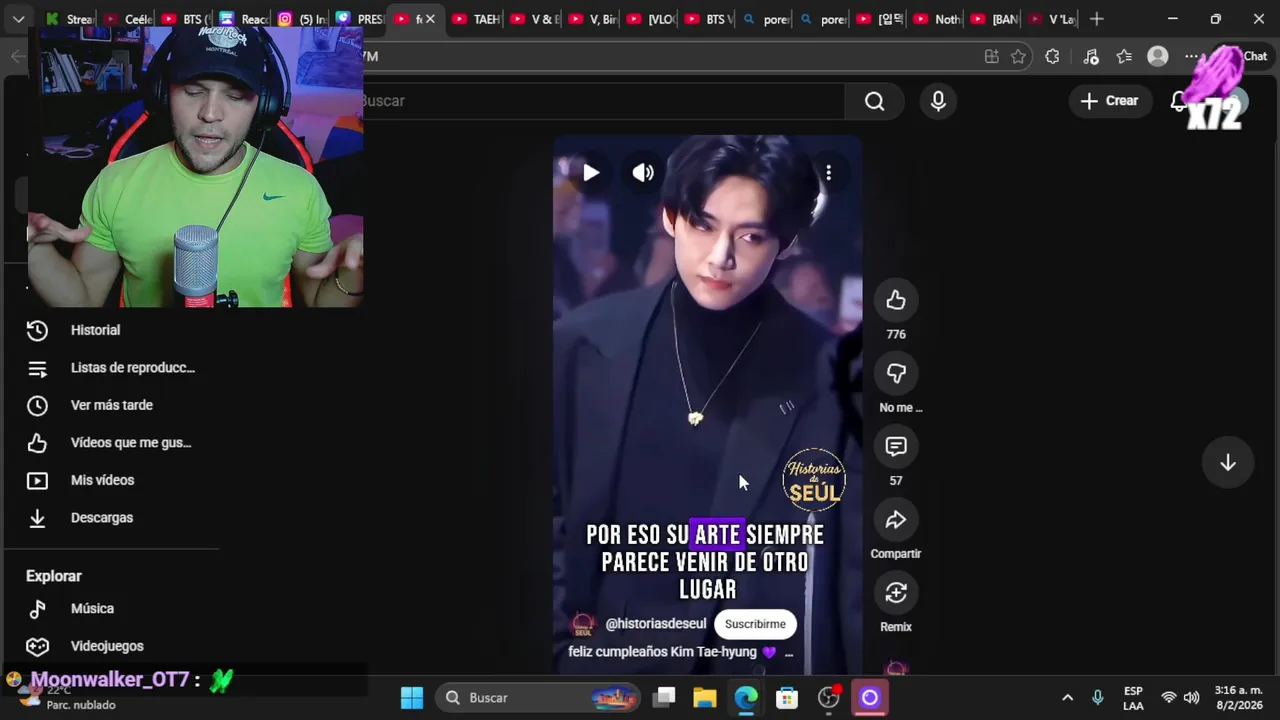Click the Compartir share arrow icon
Image resolution: width=1280 pixels, height=720 pixels.
896,519
